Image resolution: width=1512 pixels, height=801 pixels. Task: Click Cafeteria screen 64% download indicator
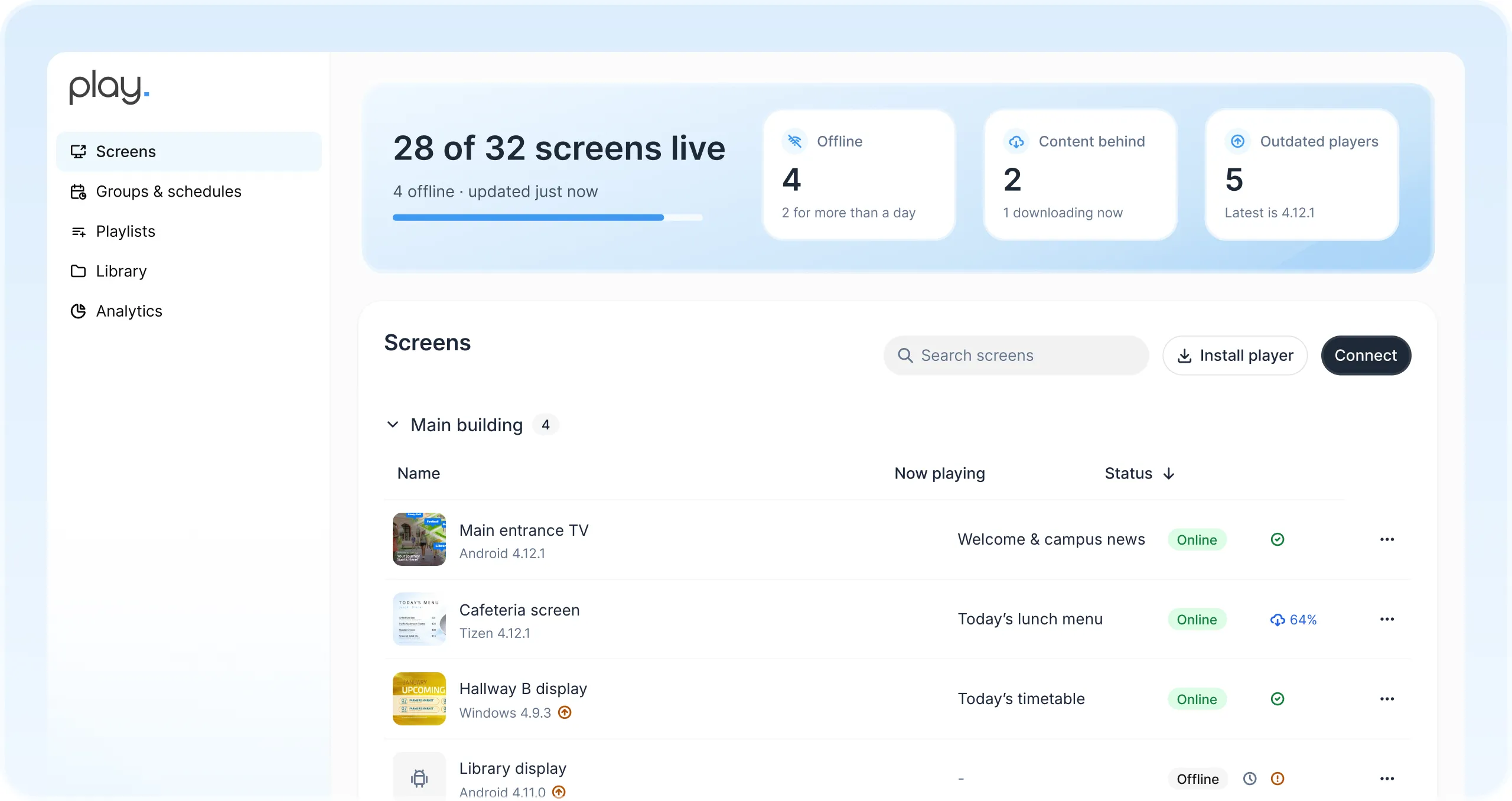click(x=1293, y=620)
